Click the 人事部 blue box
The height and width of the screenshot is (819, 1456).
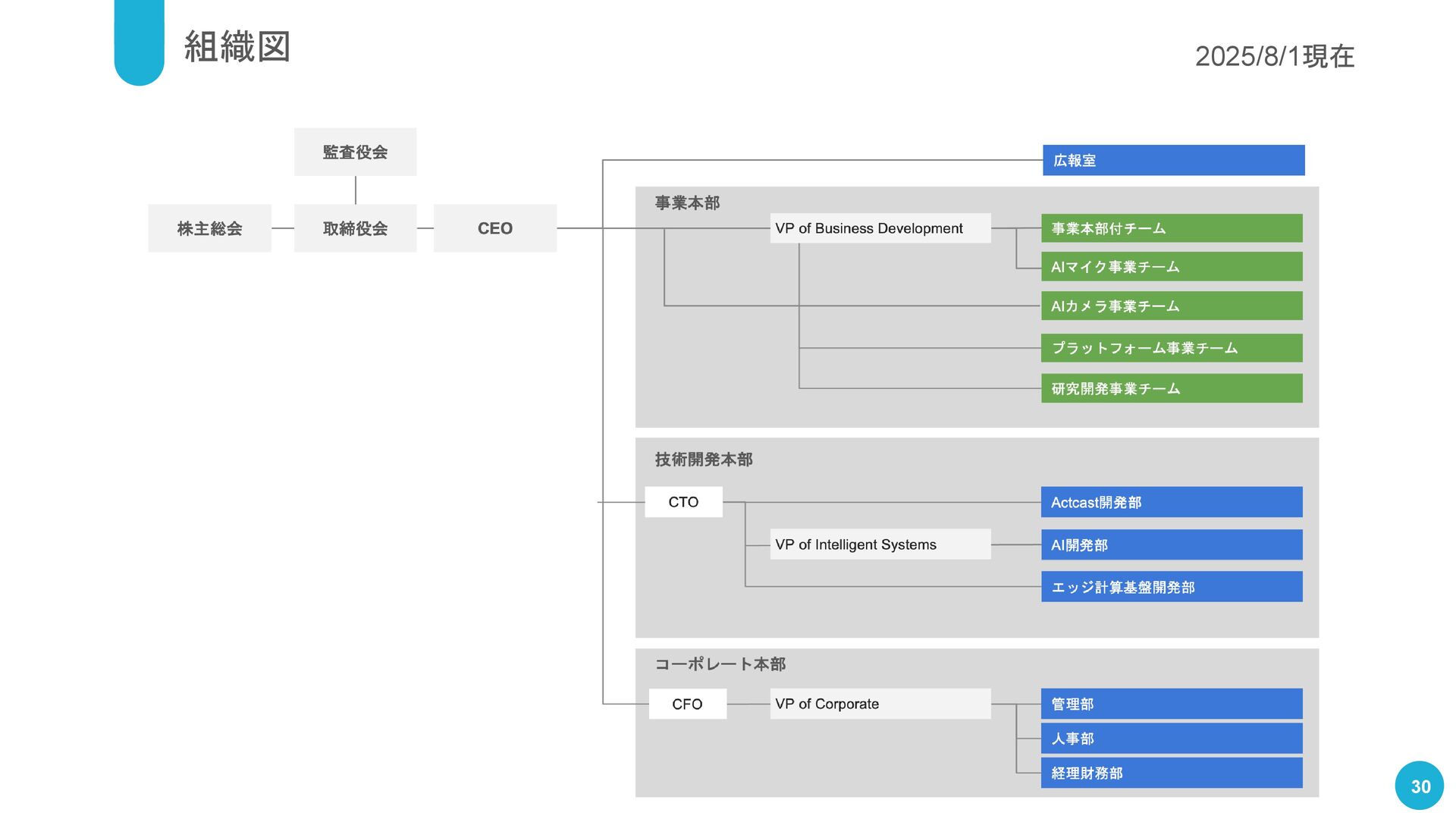pyautogui.click(x=1172, y=739)
